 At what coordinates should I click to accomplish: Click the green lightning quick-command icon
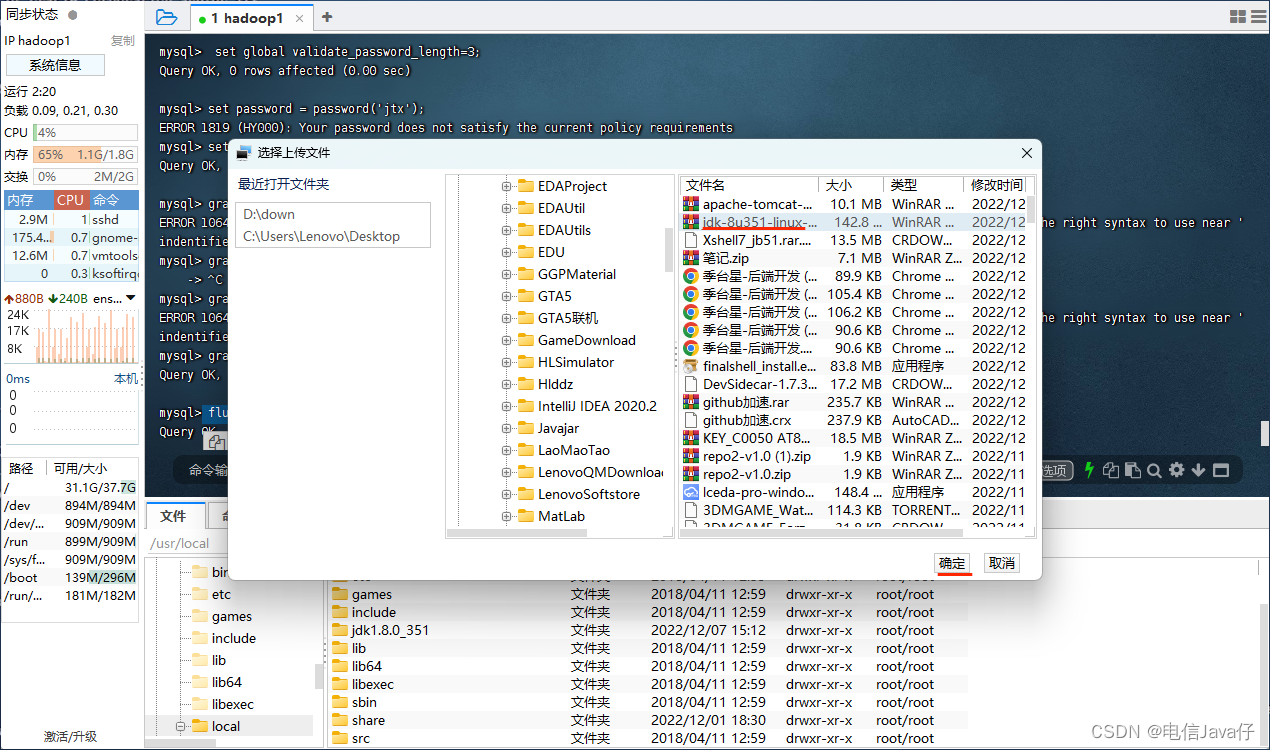pos(1089,470)
